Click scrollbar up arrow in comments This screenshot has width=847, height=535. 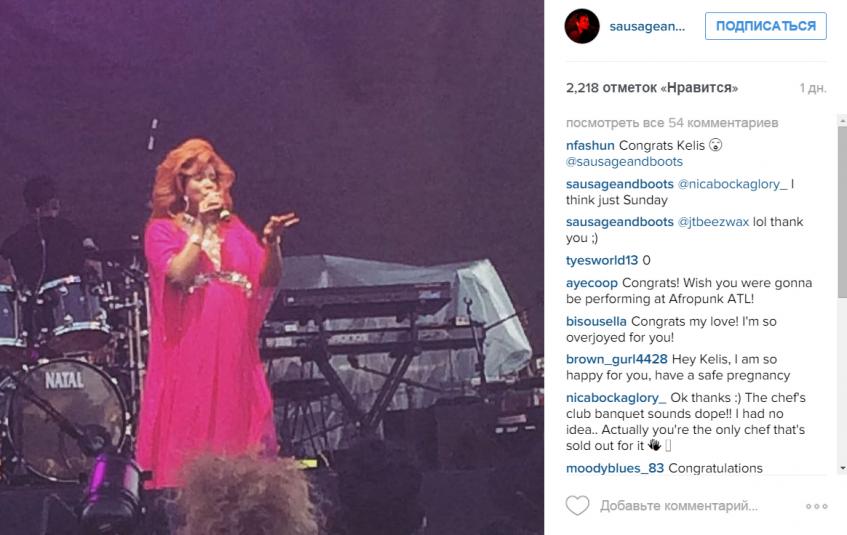tap(842, 119)
